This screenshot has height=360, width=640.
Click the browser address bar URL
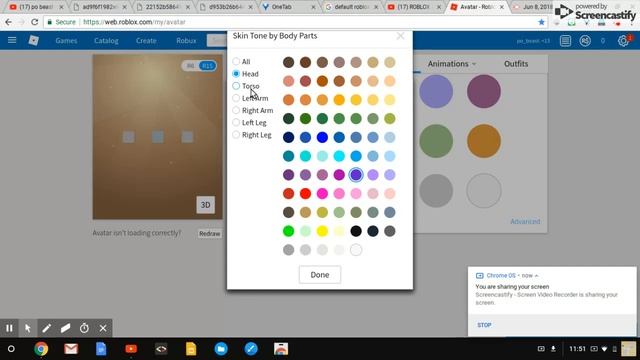pyautogui.click(x=134, y=22)
